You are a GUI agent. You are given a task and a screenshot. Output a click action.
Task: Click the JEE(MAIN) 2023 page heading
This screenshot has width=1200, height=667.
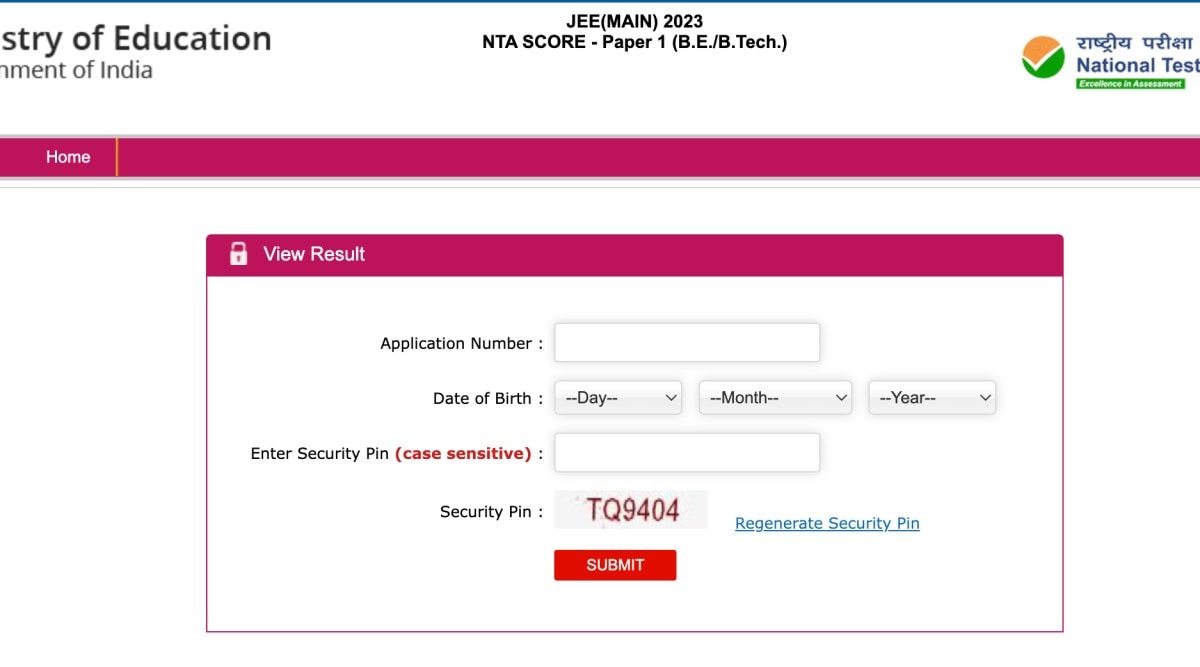tap(637, 20)
